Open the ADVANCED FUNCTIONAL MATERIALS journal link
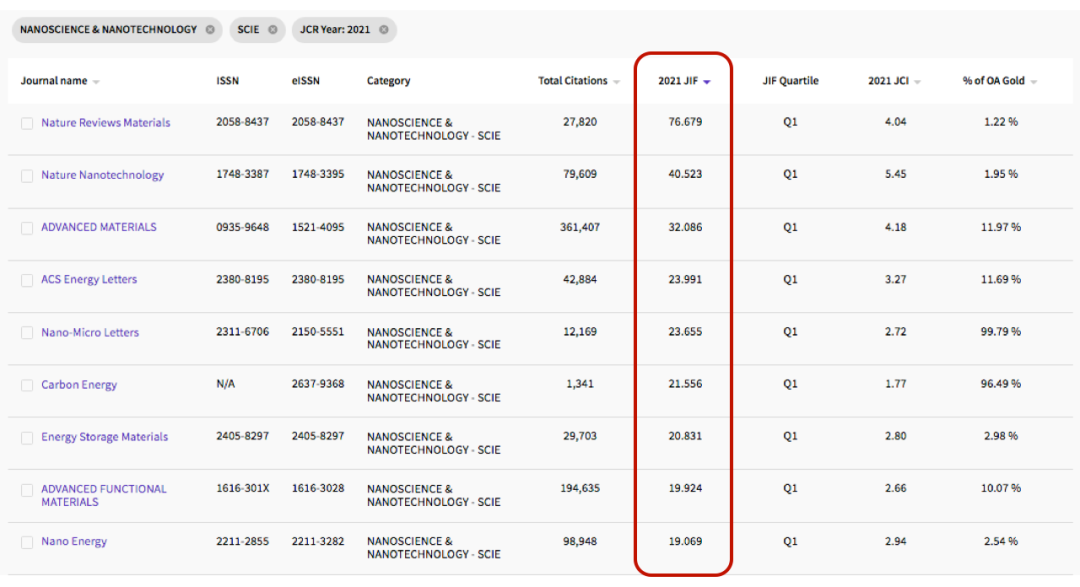The image size is (1080, 587). (x=104, y=495)
